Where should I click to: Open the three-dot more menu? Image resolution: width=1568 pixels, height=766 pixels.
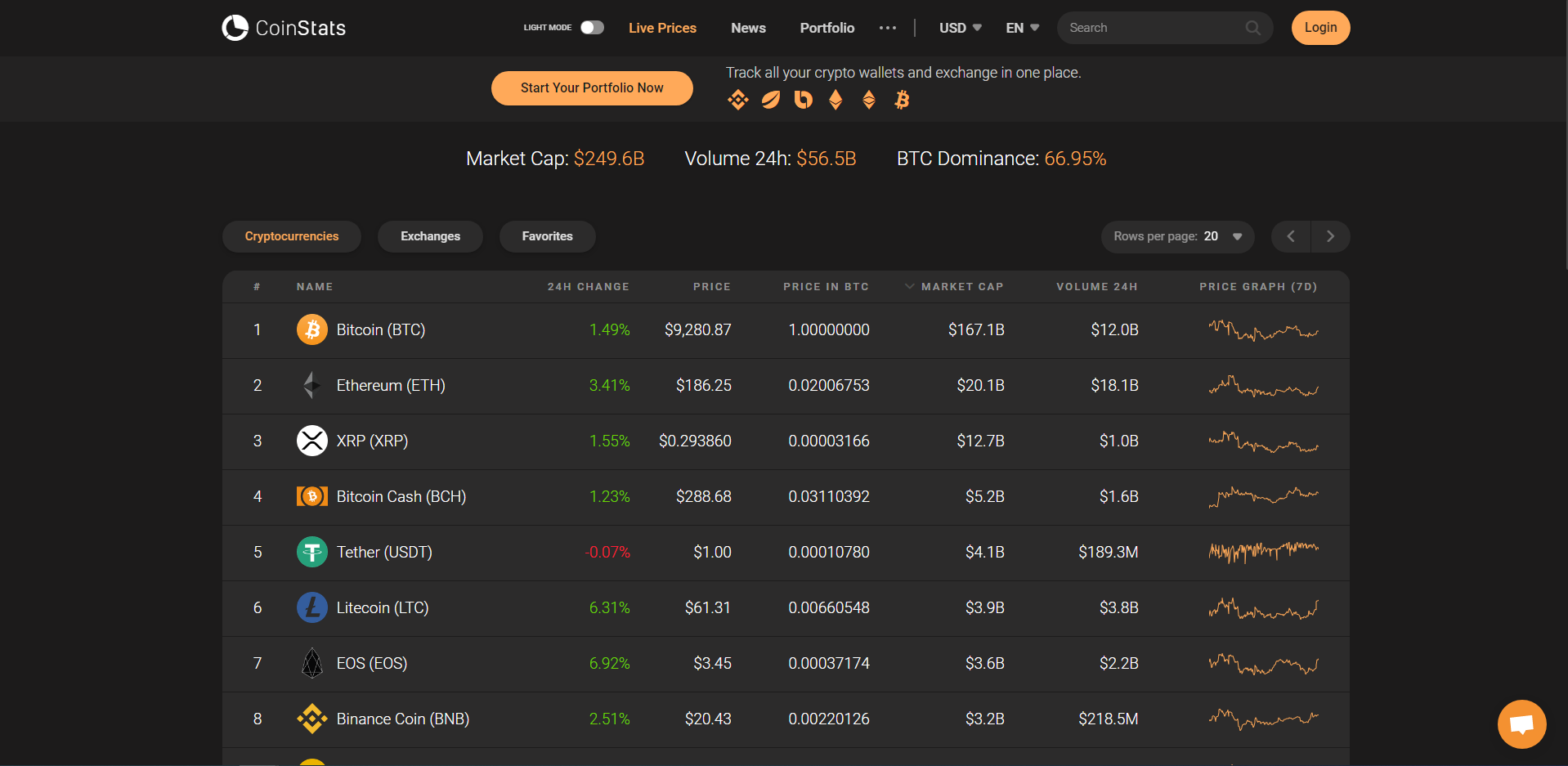888,28
